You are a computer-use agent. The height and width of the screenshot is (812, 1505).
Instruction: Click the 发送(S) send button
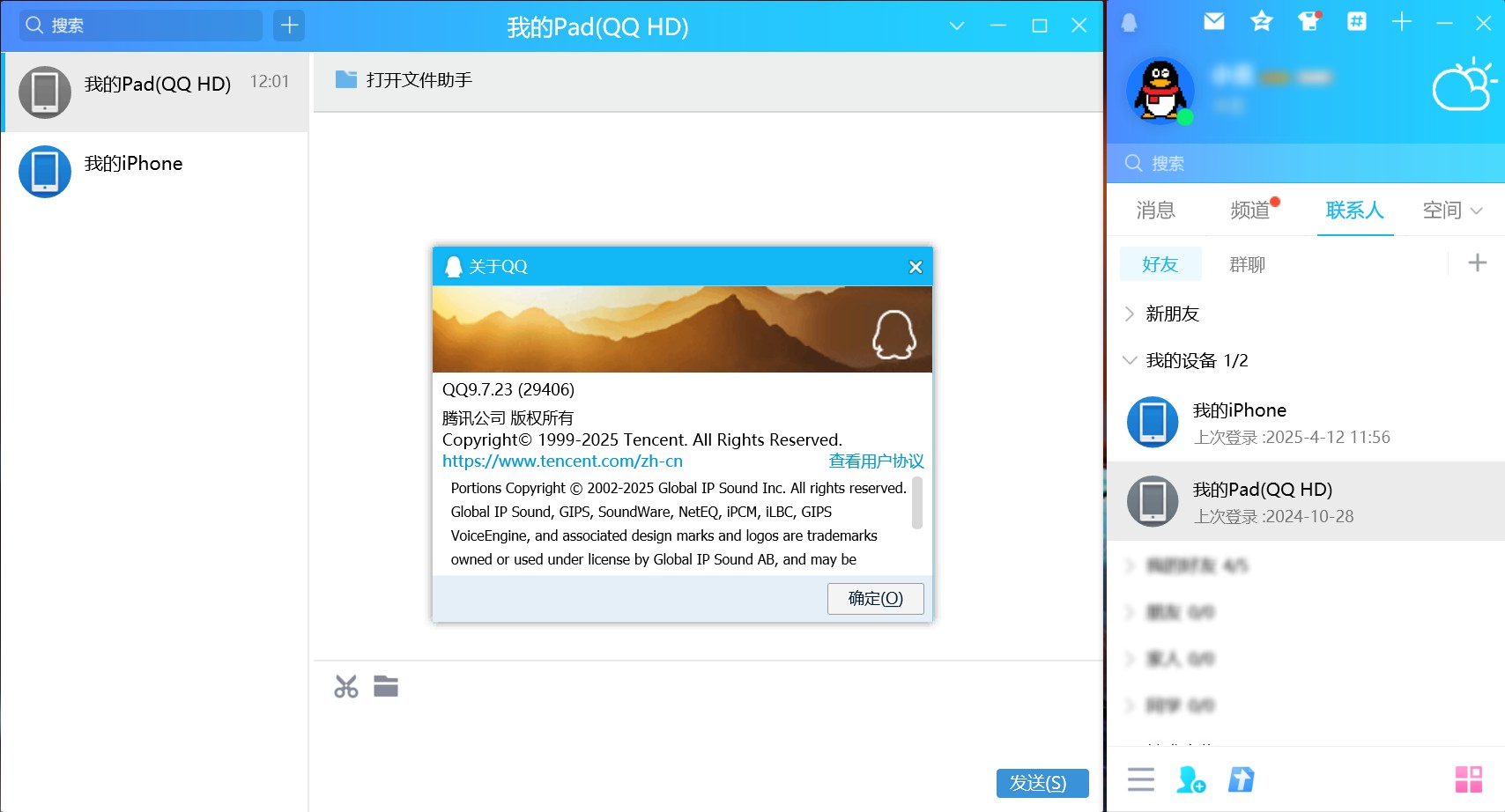point(1042,783)
